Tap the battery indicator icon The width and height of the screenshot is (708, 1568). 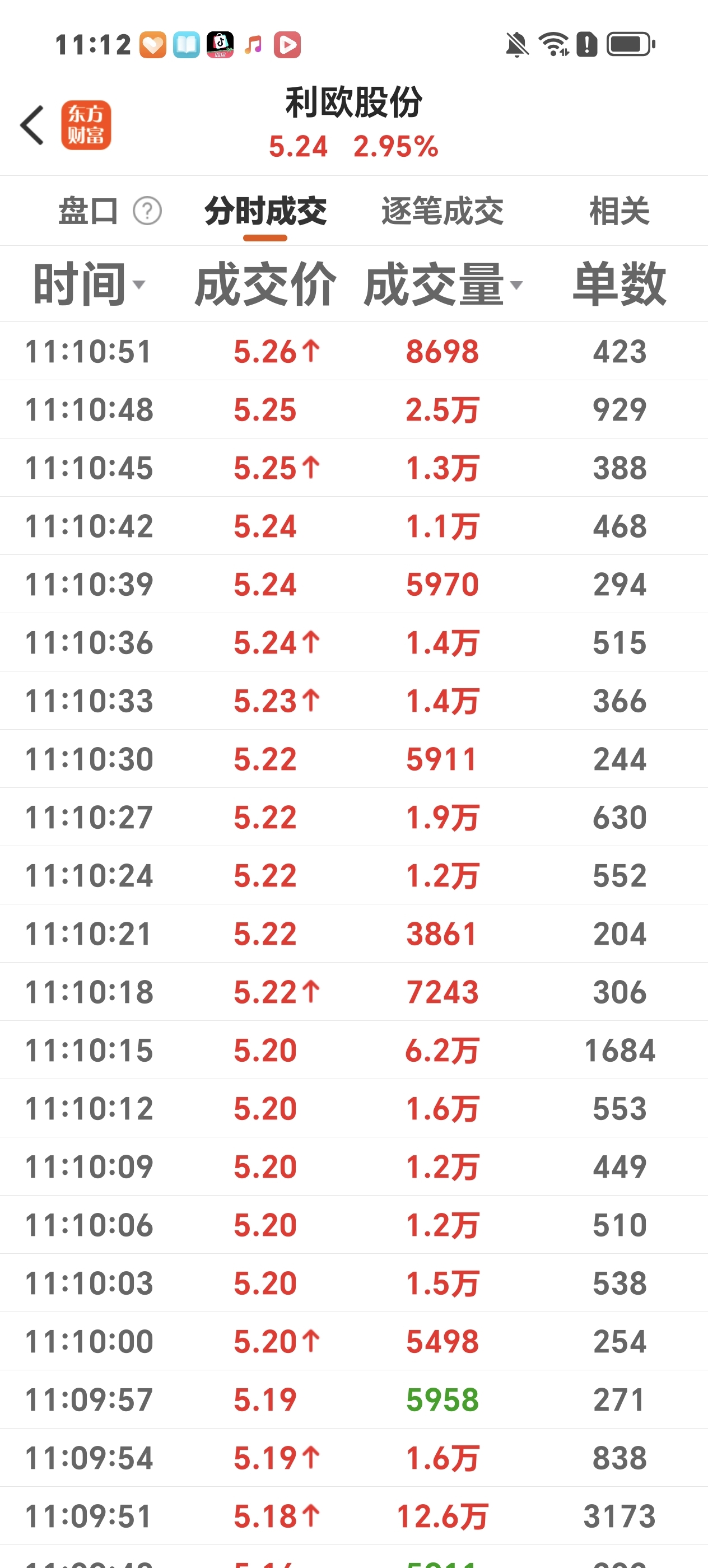coord(631,44)
